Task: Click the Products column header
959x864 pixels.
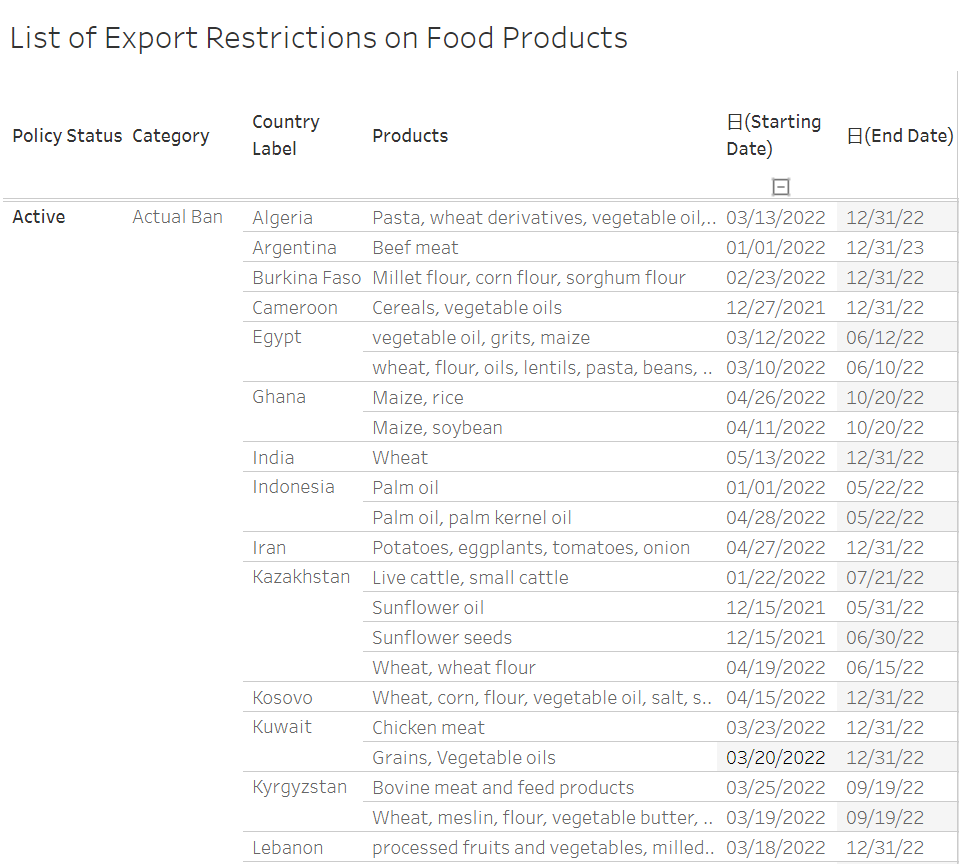Action: [x=410, y=136]
